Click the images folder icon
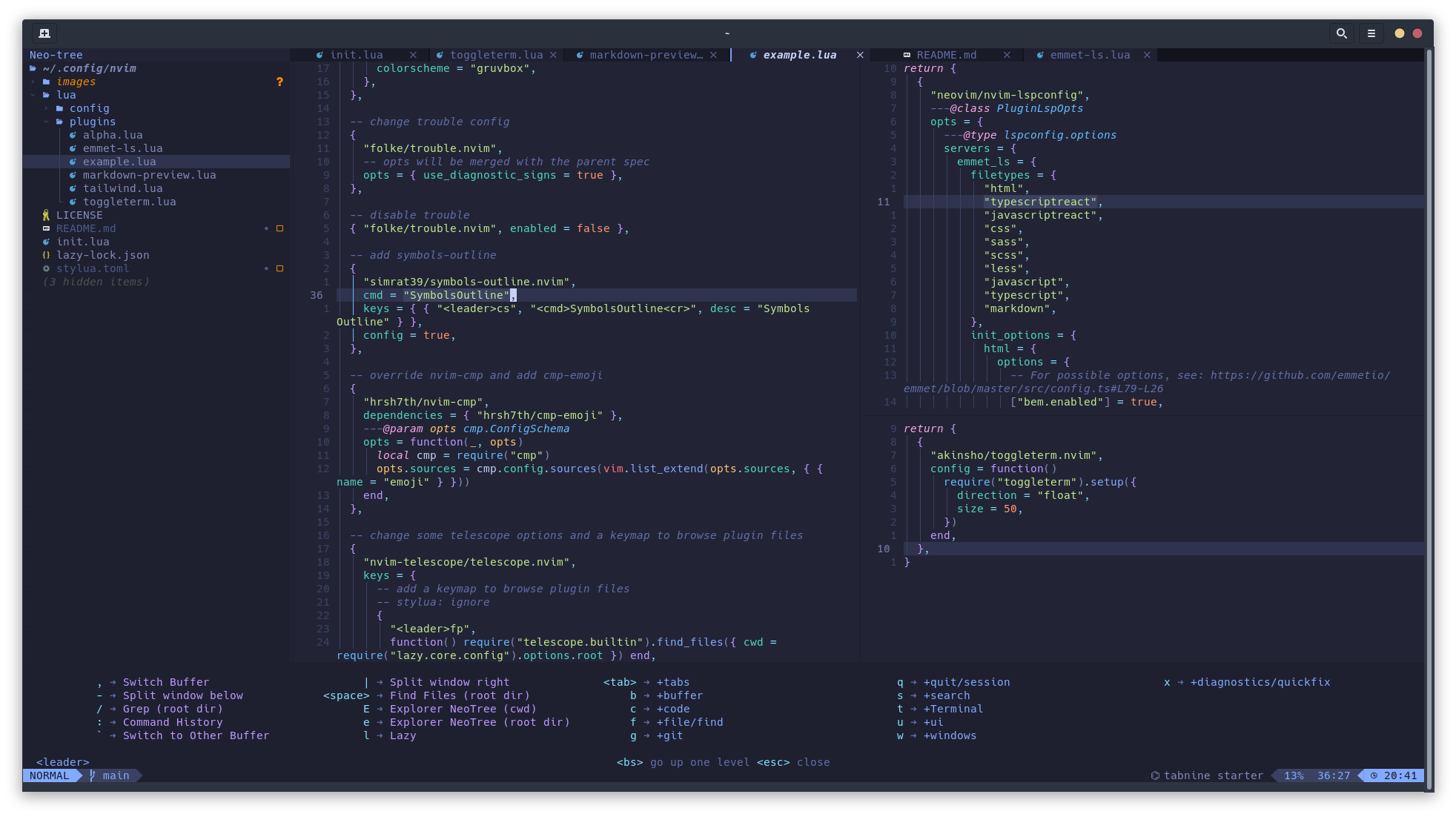The height and width of the screenshot is (817, 1456). pos(46,82)
